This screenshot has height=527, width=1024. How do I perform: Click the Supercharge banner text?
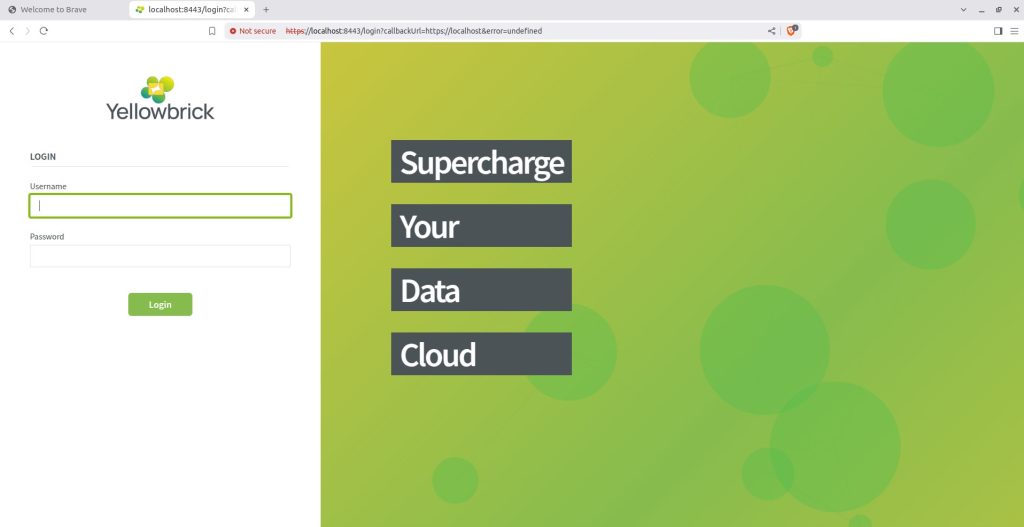coord(482,162)
